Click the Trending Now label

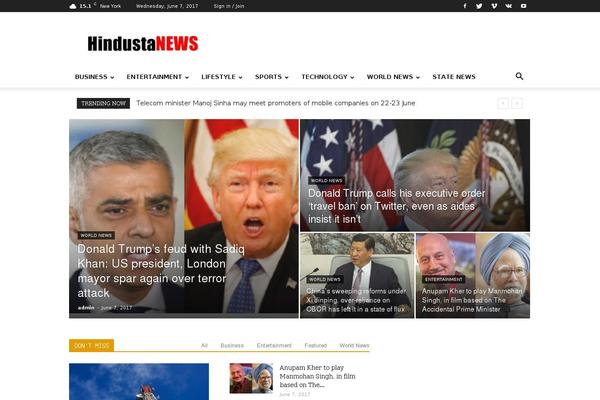[103, 103]
